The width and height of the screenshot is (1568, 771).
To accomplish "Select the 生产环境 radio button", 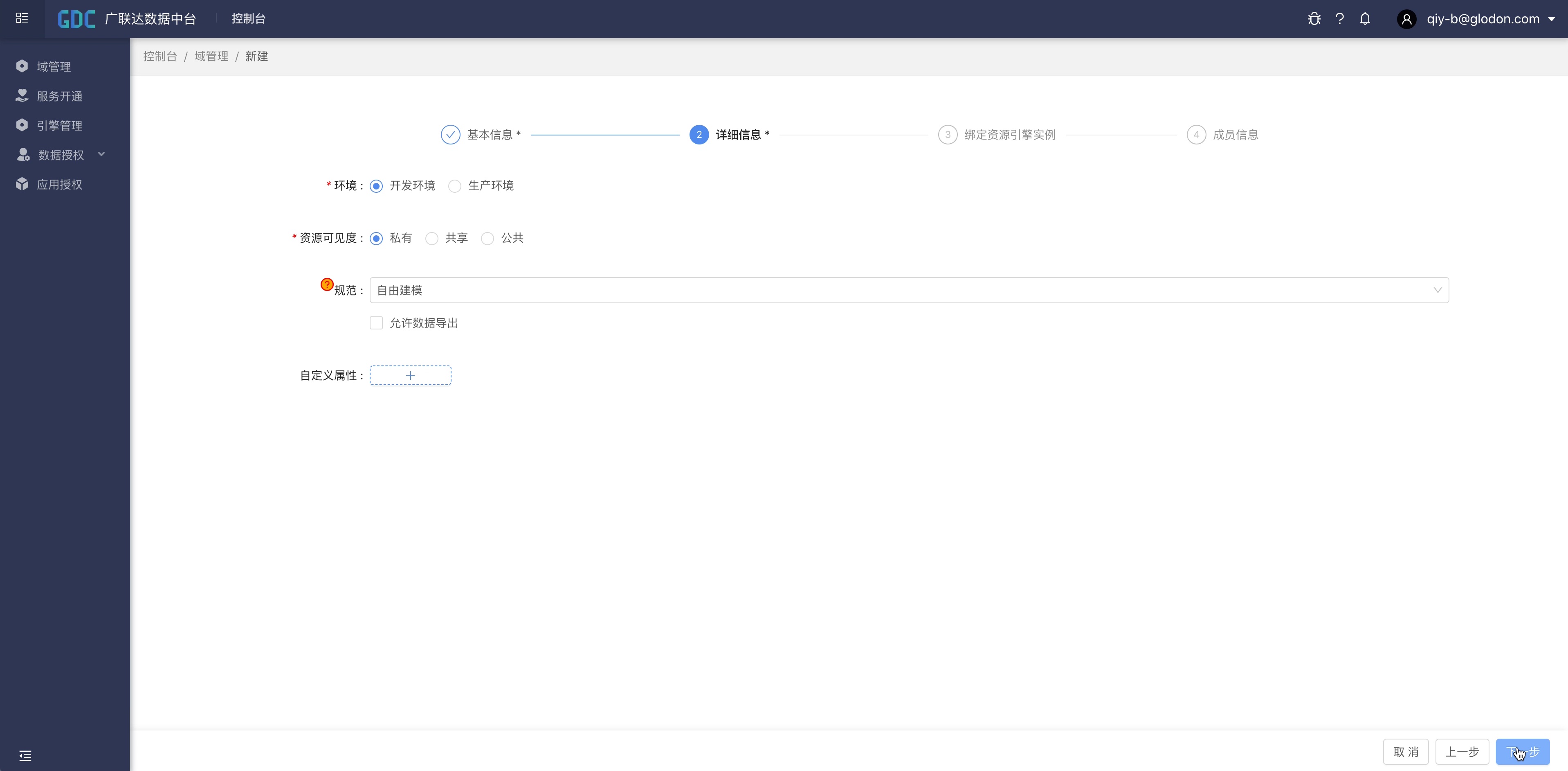I will 455,186.
